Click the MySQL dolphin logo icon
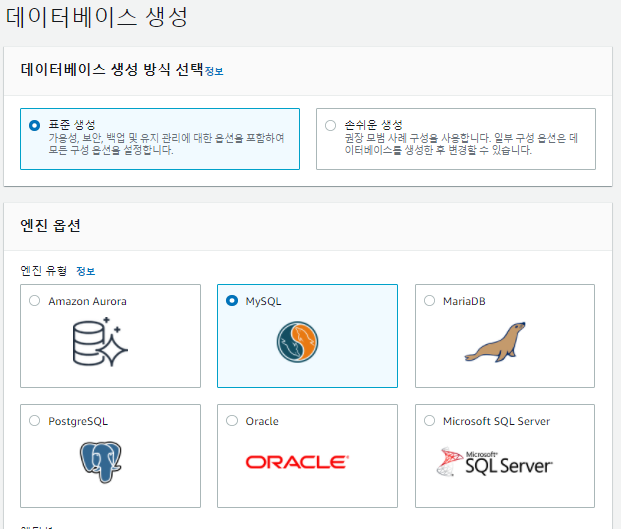Viewport: 621px width, 529px height. coord(297,342)
